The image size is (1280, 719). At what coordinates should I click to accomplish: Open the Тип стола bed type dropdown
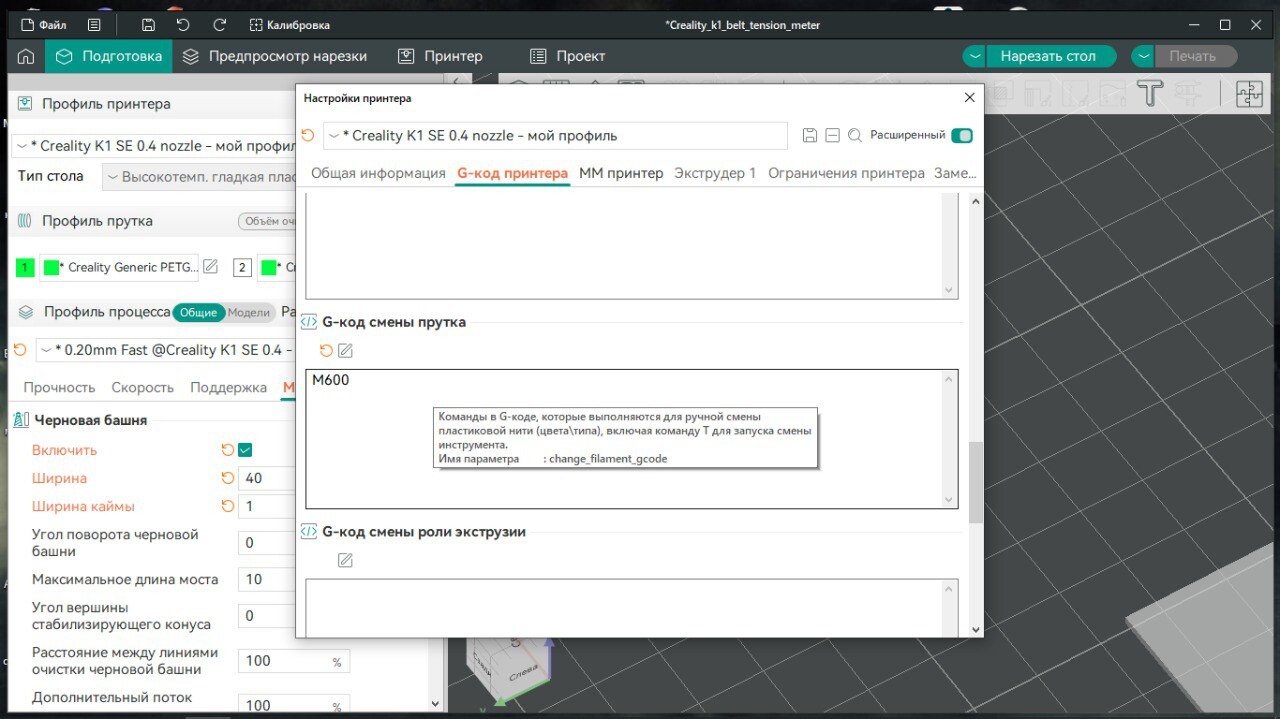coord(200,177)
